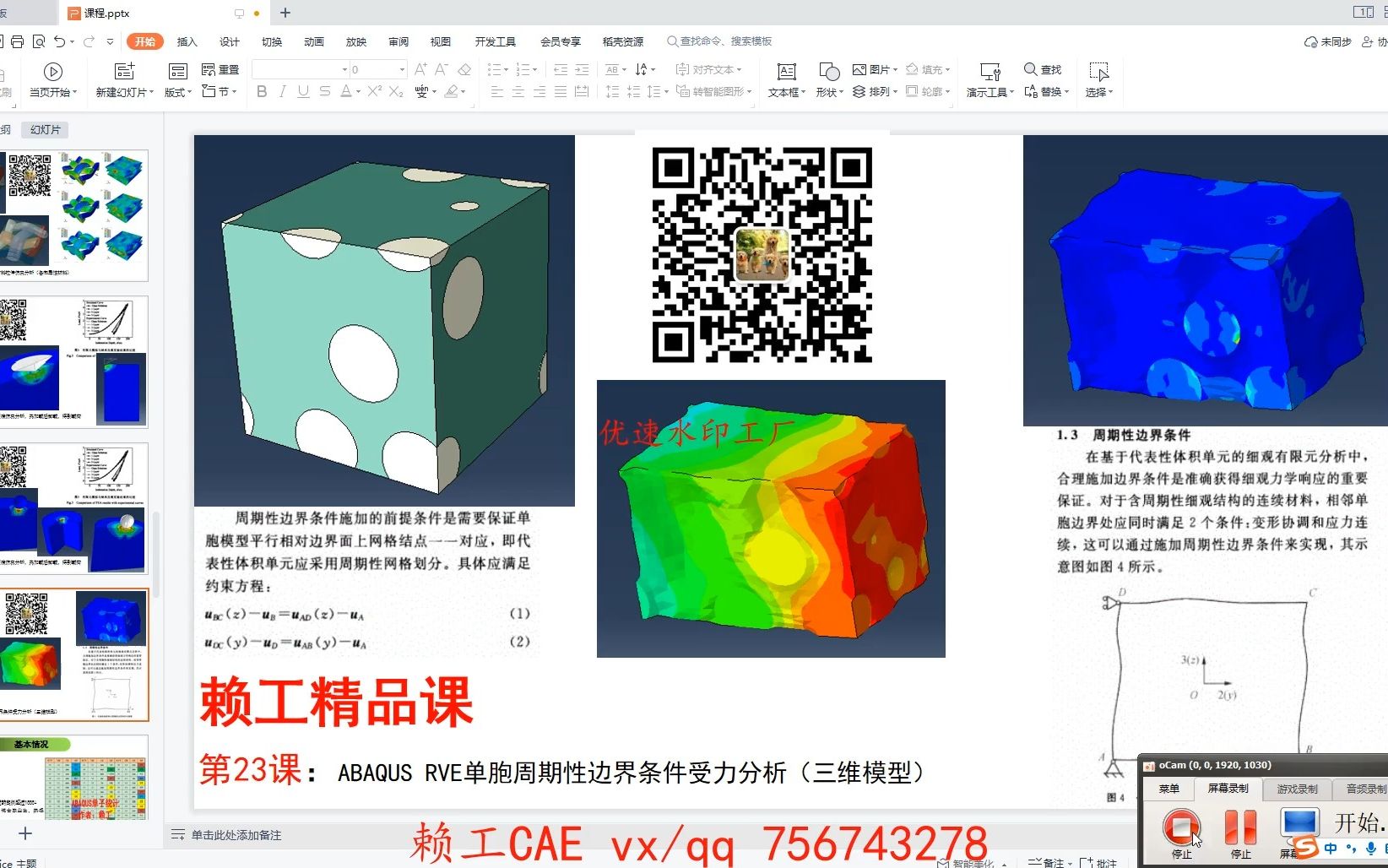Add a new slide with the plus button
This screenshot has height=868, width=1388.
[25, 833]
